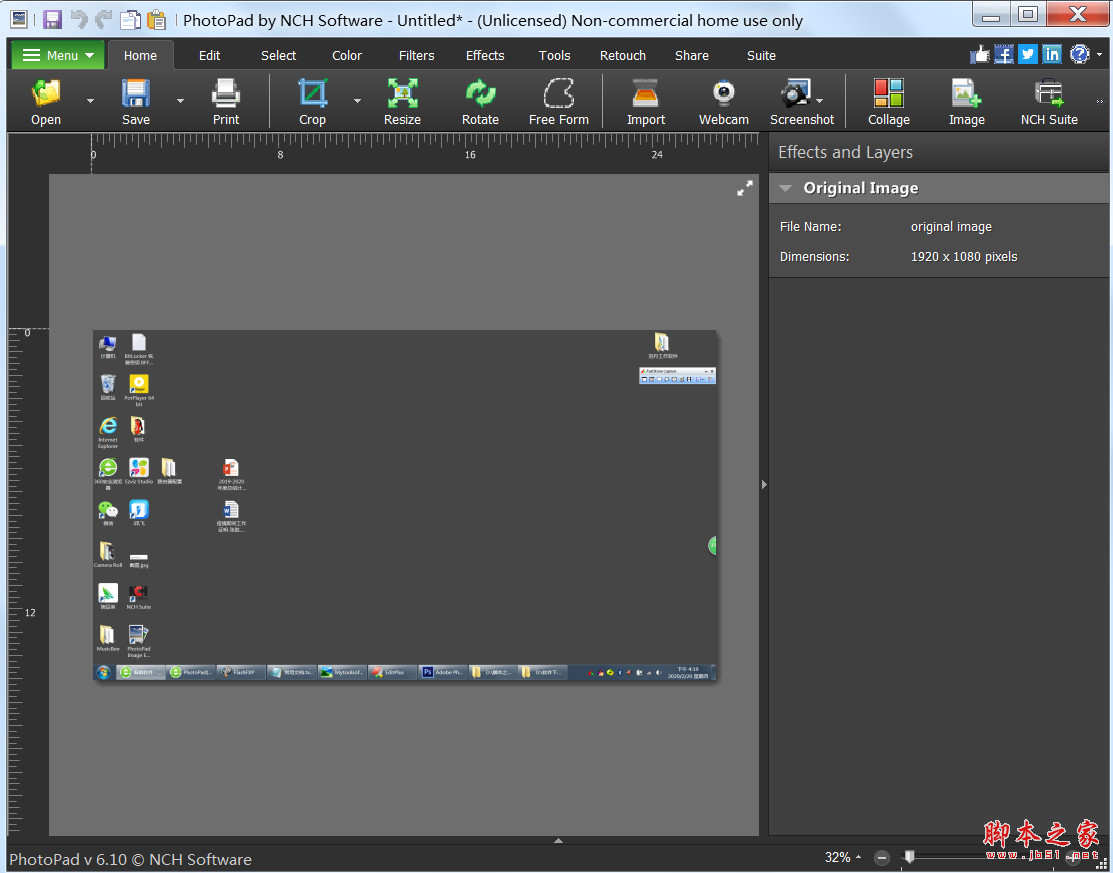Click quick-access Save icon in title bar
This screenshot has width=1113, height=873.
click(52, 19)
